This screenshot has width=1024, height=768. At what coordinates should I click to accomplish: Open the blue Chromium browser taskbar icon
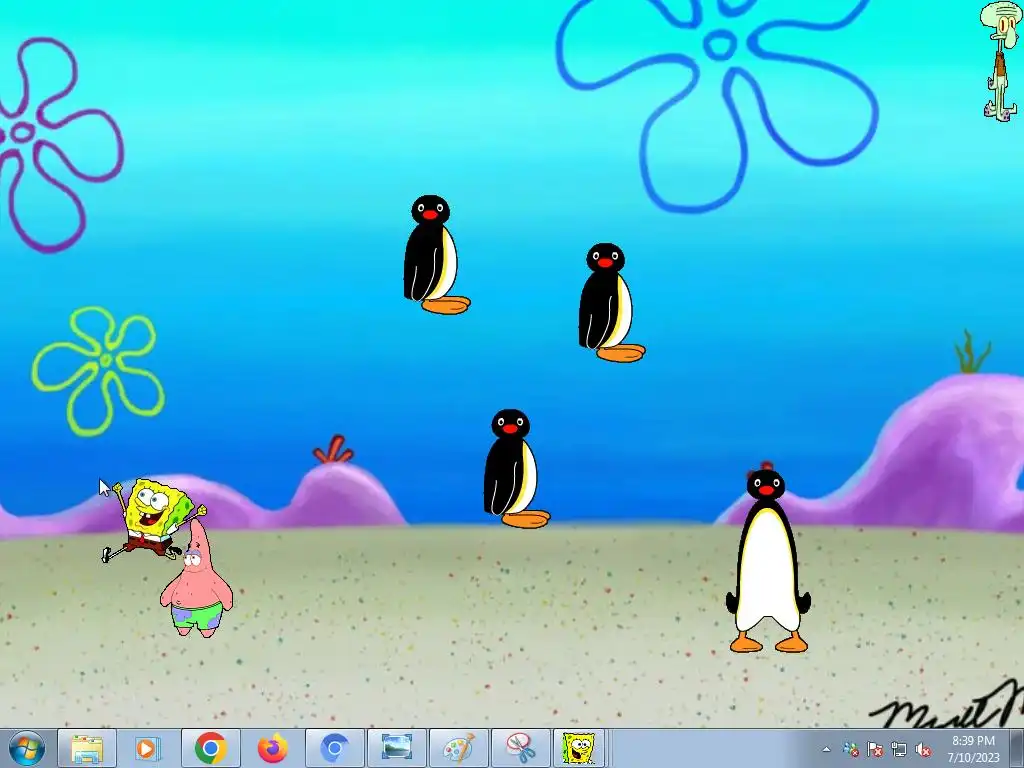click(334, 748)
